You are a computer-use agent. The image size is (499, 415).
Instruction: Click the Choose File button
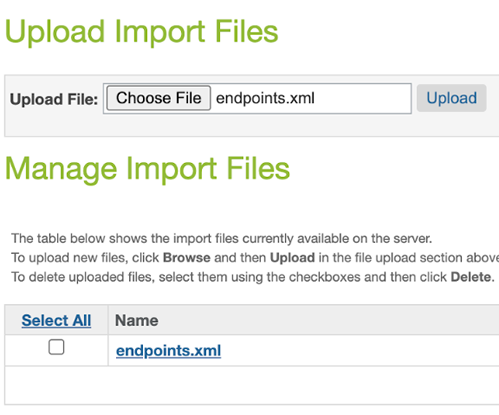click(x=159, y=98)
